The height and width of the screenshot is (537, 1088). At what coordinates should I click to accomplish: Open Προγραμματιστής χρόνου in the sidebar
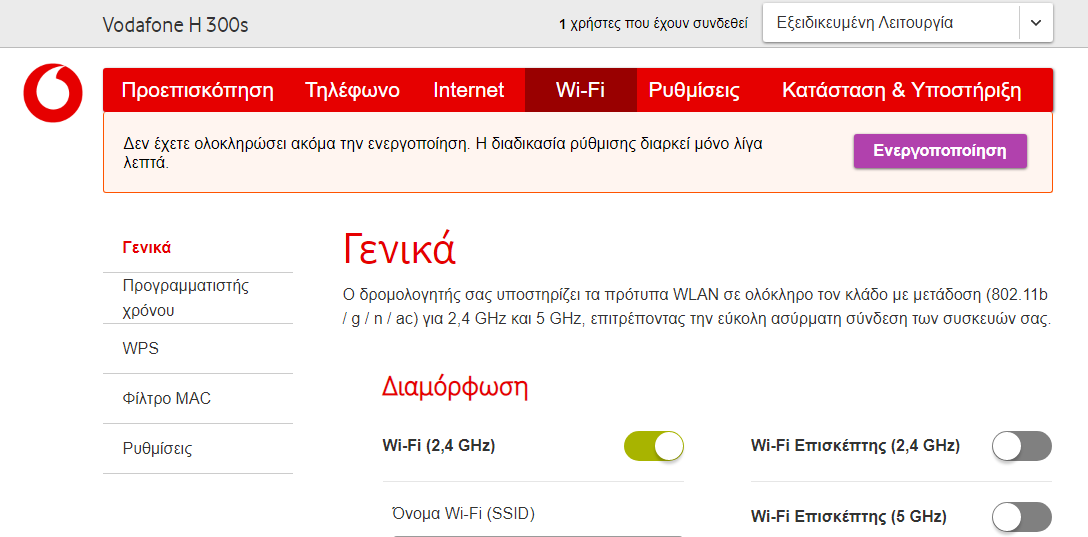coord(198,298)
